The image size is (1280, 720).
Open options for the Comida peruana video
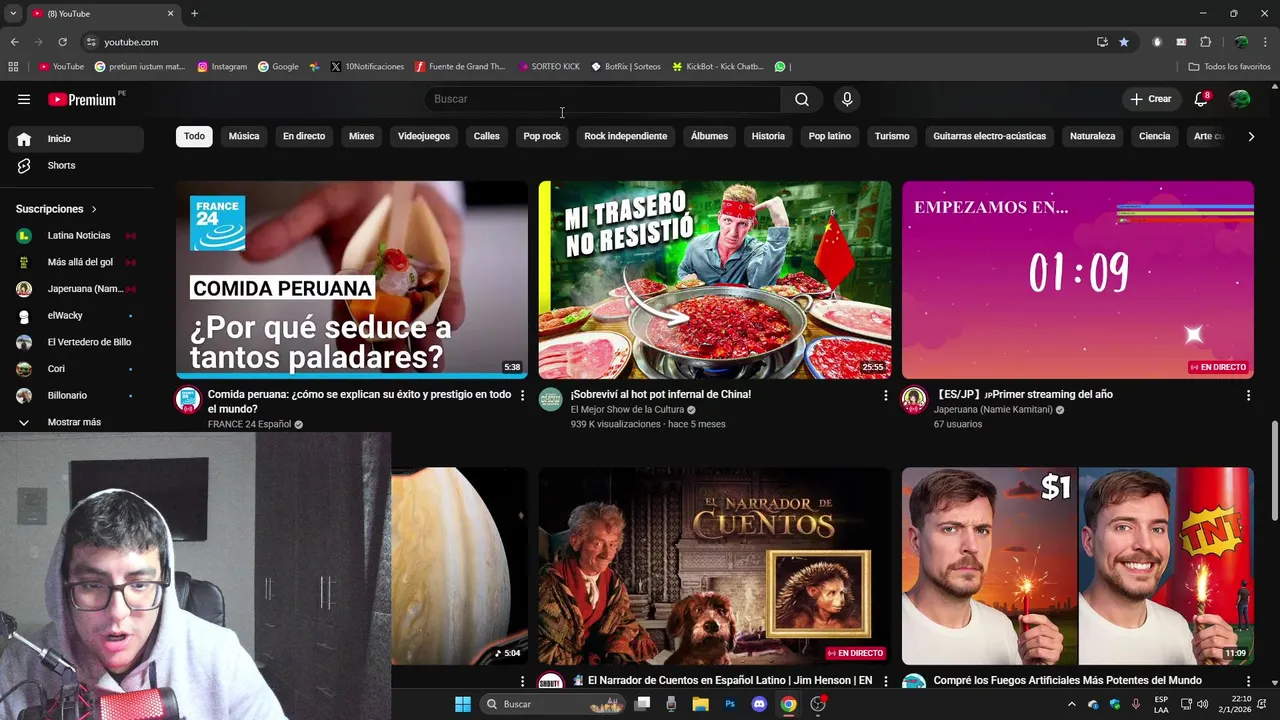[522, 396]
